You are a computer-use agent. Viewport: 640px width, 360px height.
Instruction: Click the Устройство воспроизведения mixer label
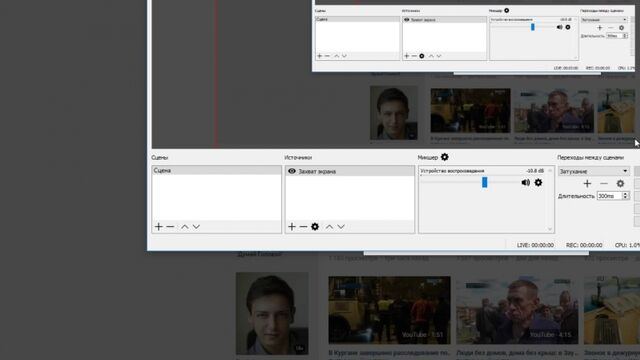(x=452, y=171)
